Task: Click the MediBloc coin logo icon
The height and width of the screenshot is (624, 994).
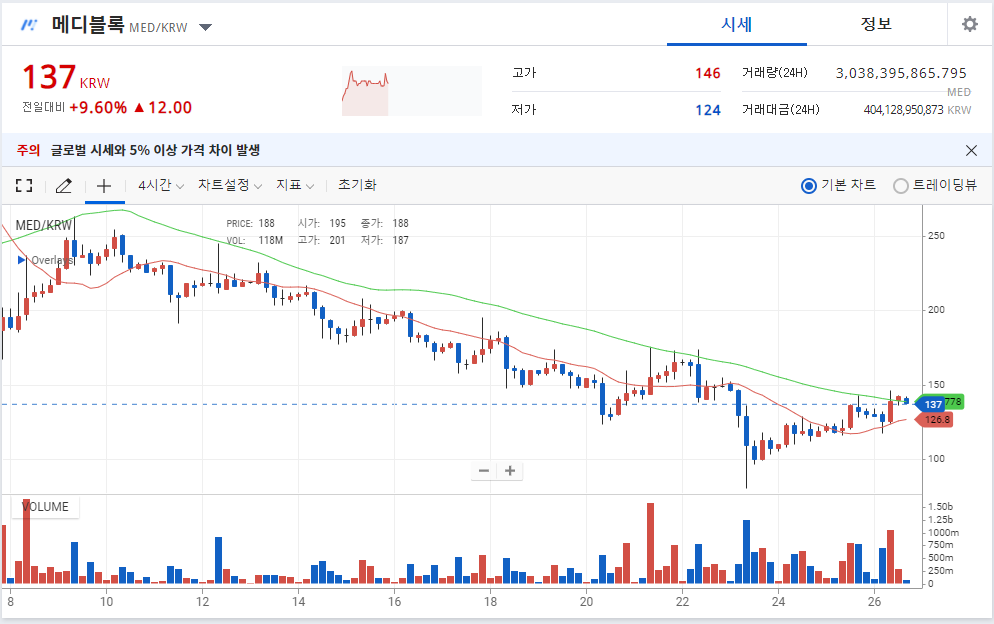Action: point(29,25)
